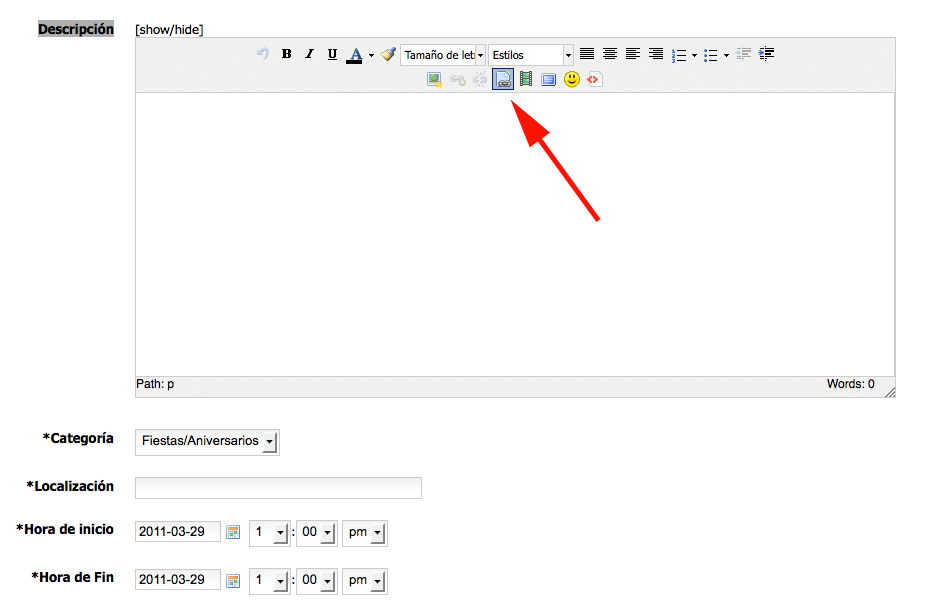Open Hora de Fin minutes dropdown
936x607 pixels.
coord(317,581)
